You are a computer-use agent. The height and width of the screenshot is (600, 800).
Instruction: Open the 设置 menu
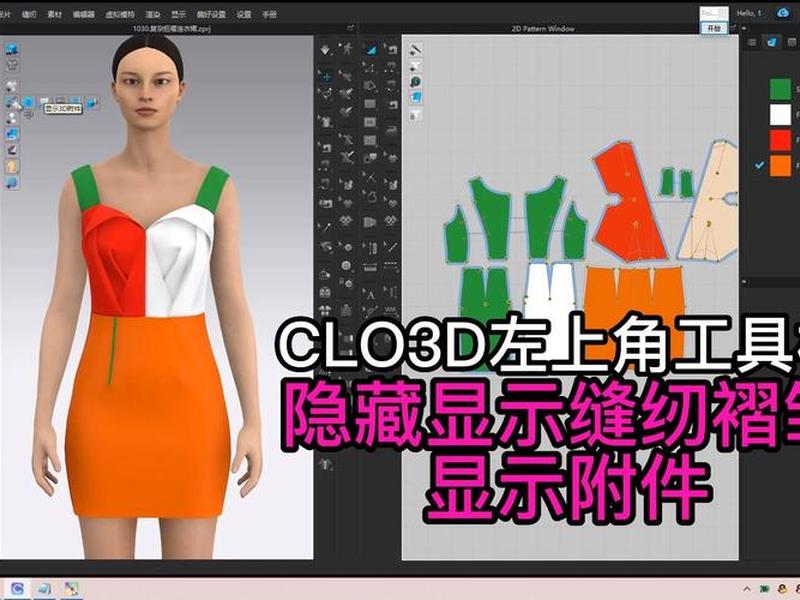243,14
